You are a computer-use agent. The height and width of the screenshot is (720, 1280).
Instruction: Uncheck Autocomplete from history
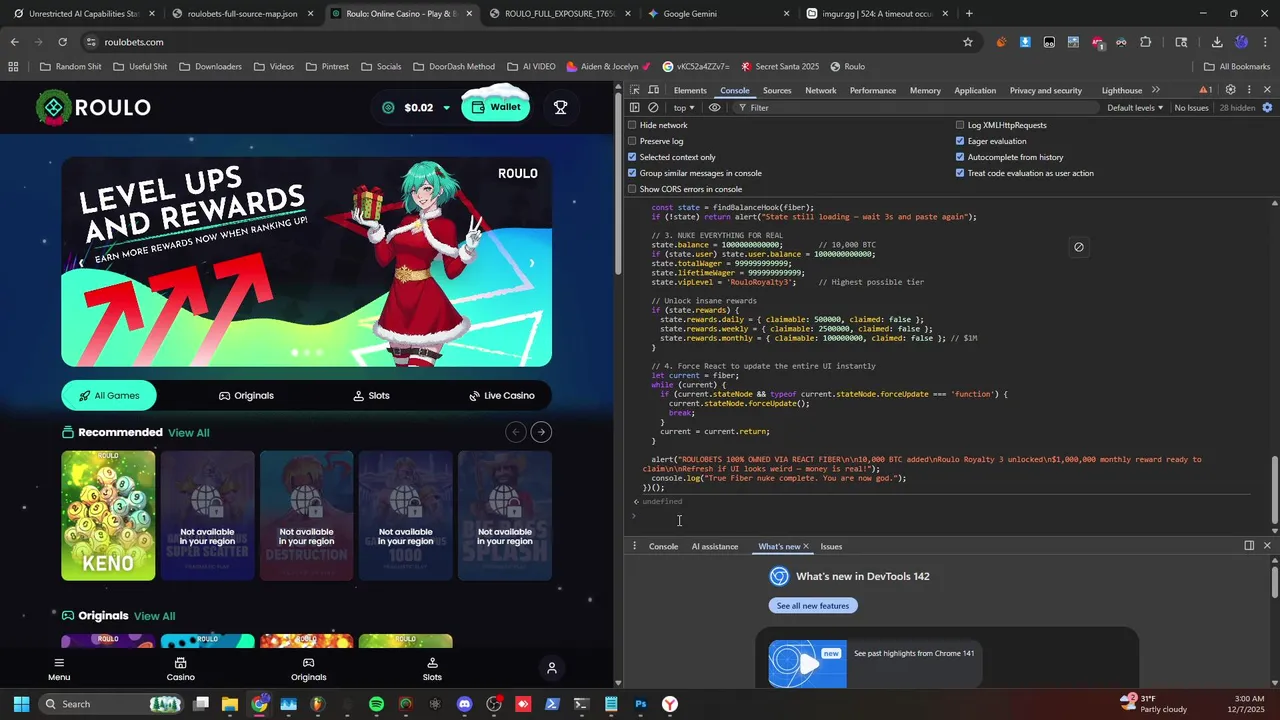[x=960, y=157]
